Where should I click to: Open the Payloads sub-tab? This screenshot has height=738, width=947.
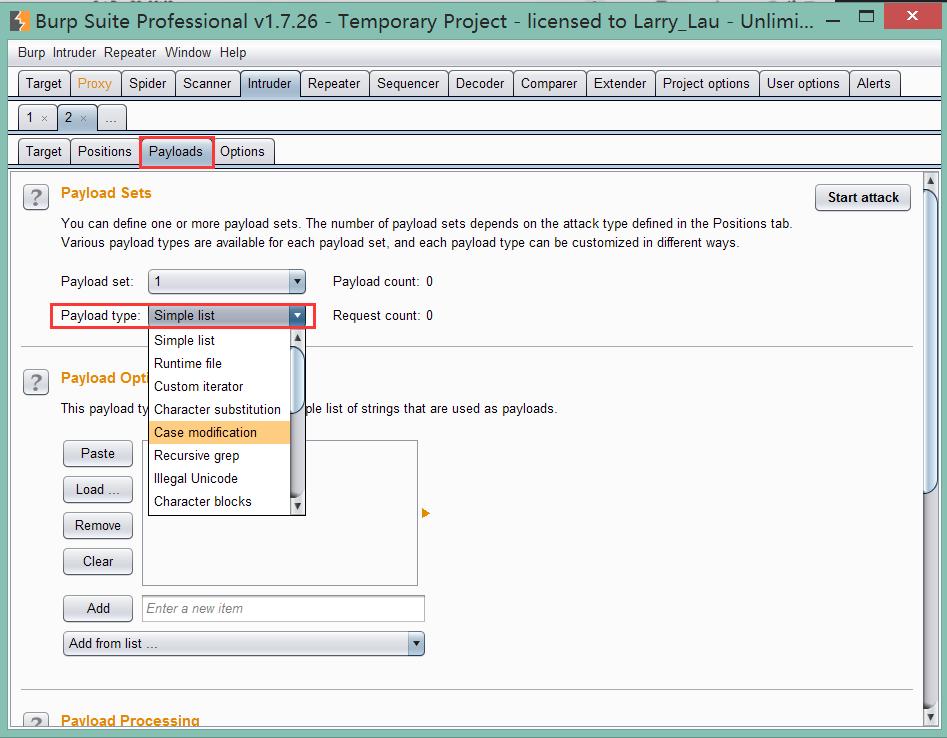click(176, 151)
